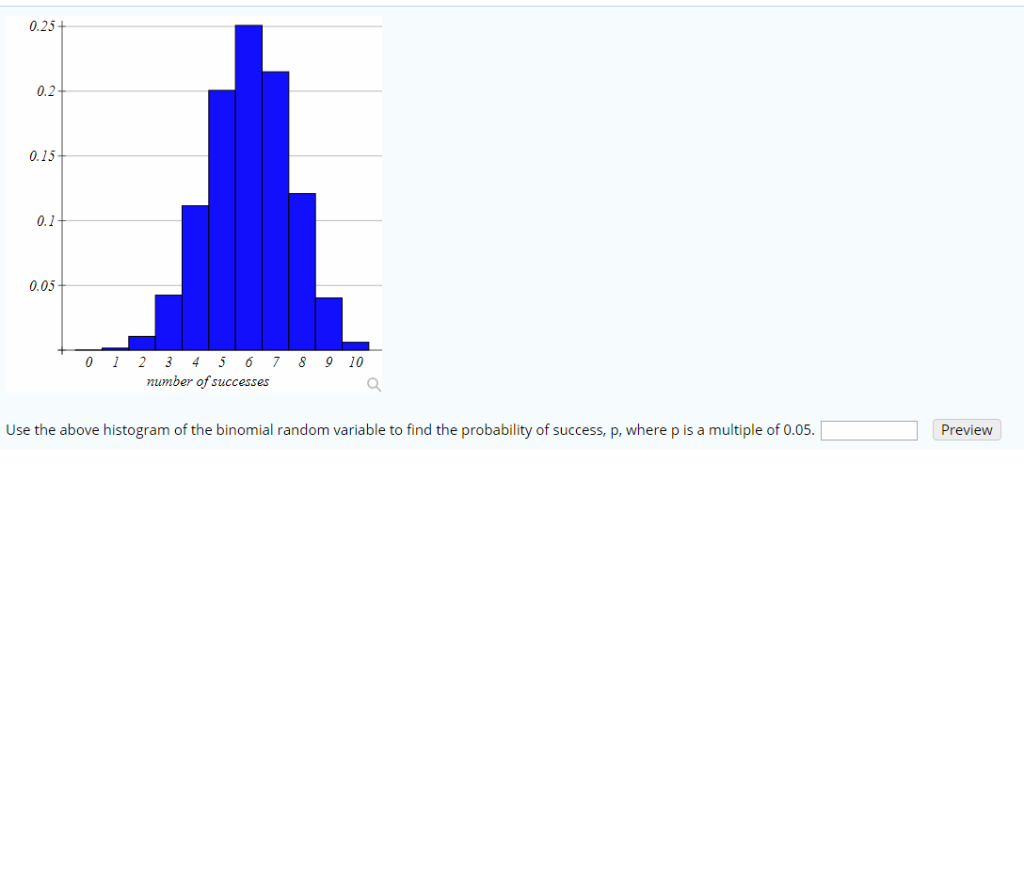Click the question text about probability of success

400,430
